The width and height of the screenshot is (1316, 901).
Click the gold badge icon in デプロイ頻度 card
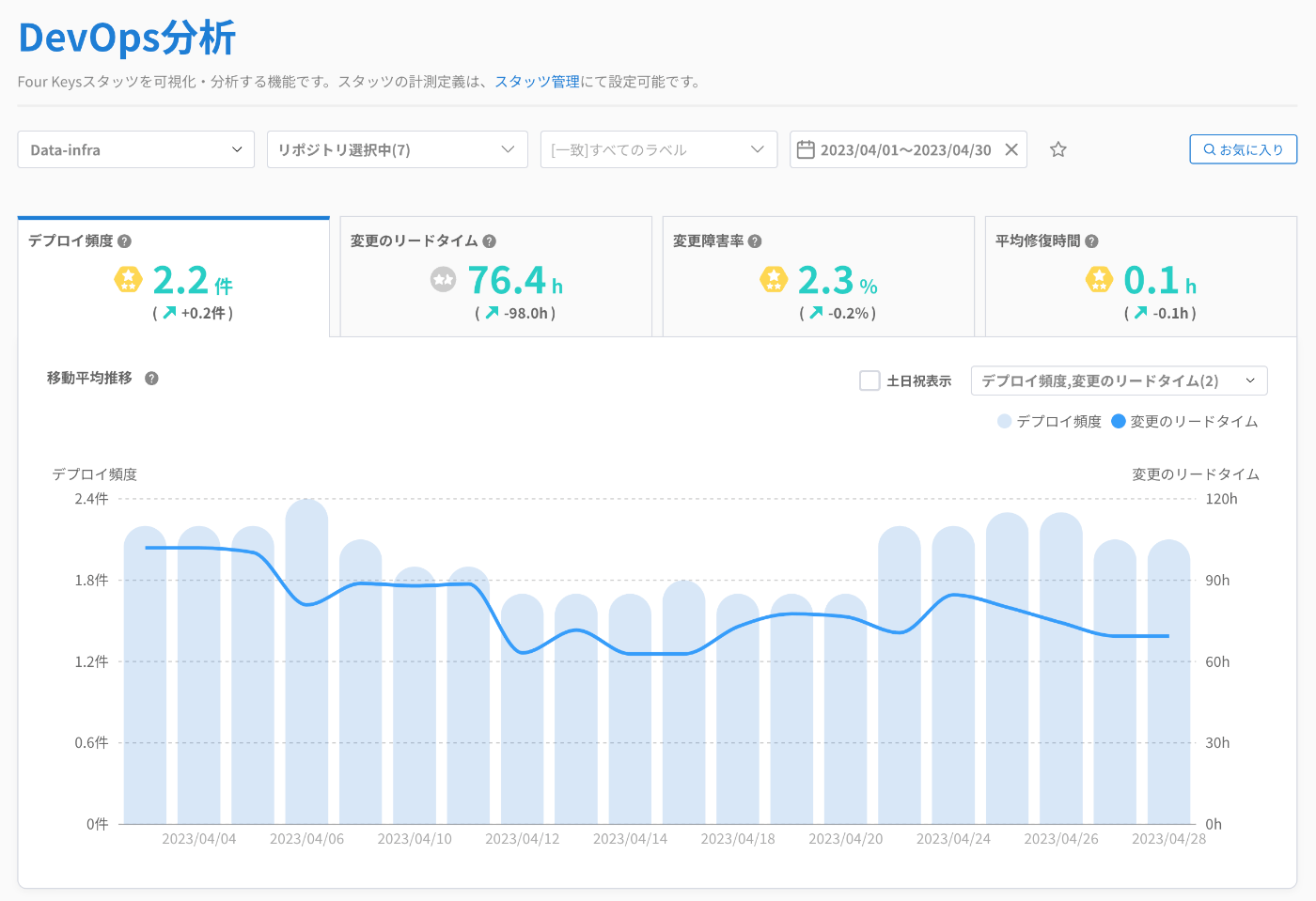(x=128, y=279)
